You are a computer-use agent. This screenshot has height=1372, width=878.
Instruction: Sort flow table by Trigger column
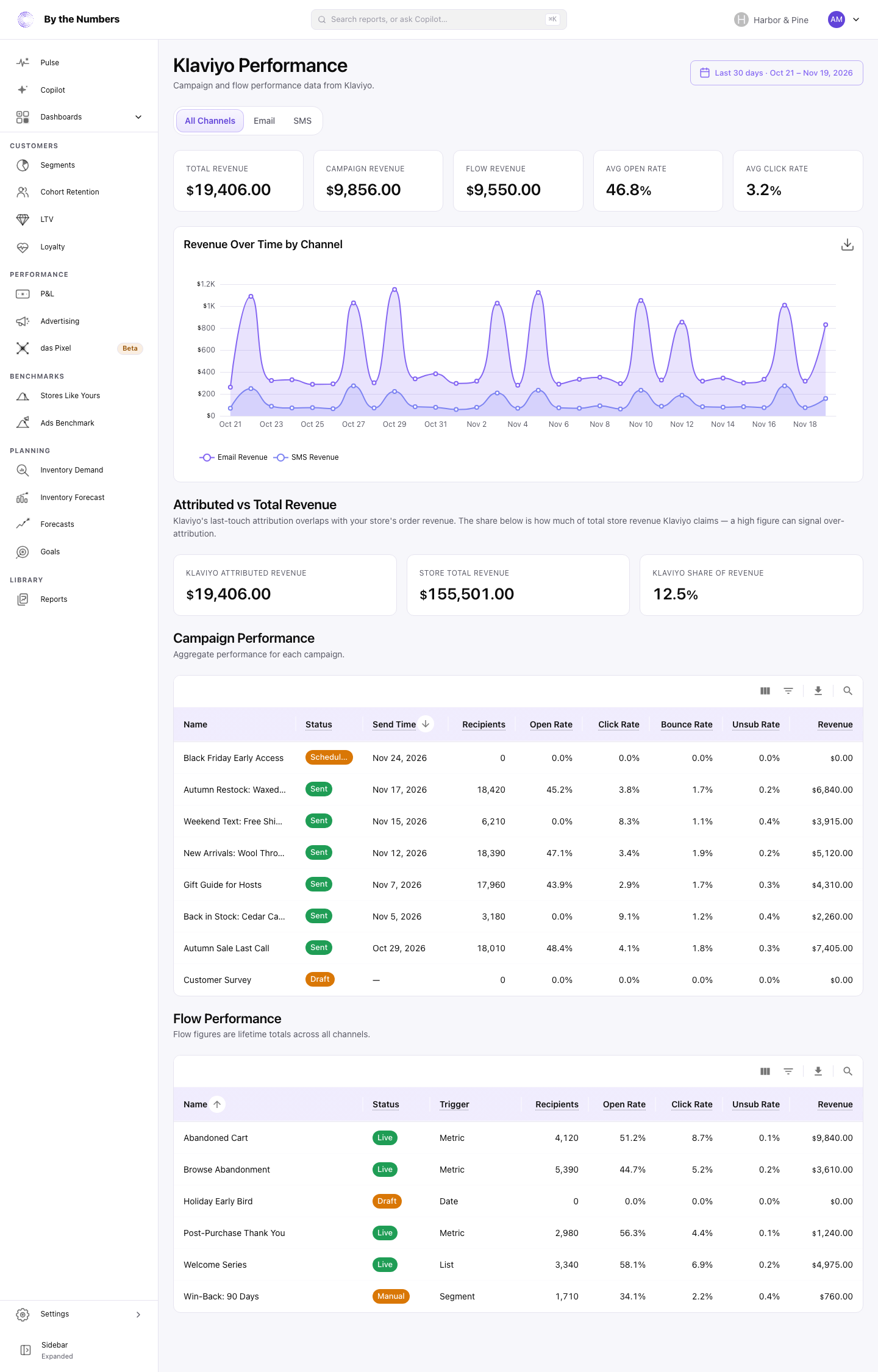pos(454,1104)
